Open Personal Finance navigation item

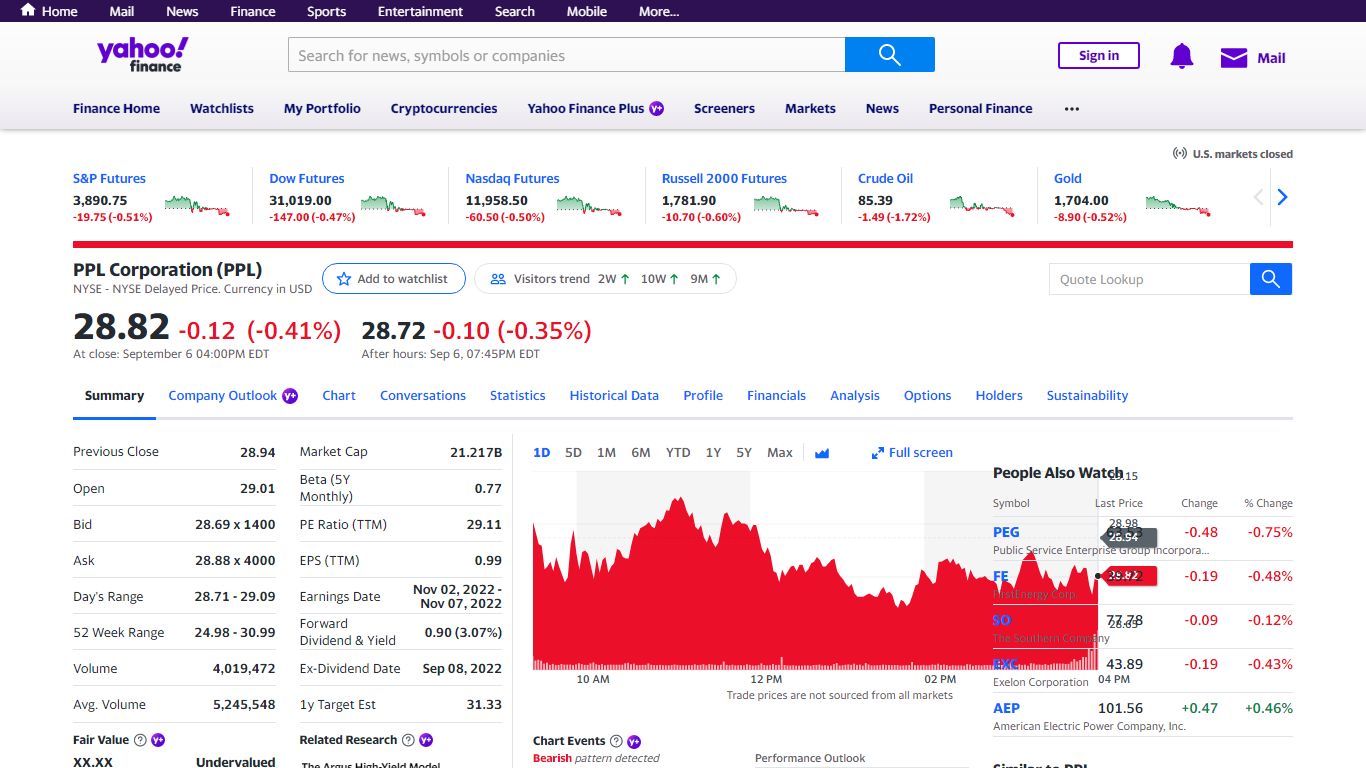[980, 108]
